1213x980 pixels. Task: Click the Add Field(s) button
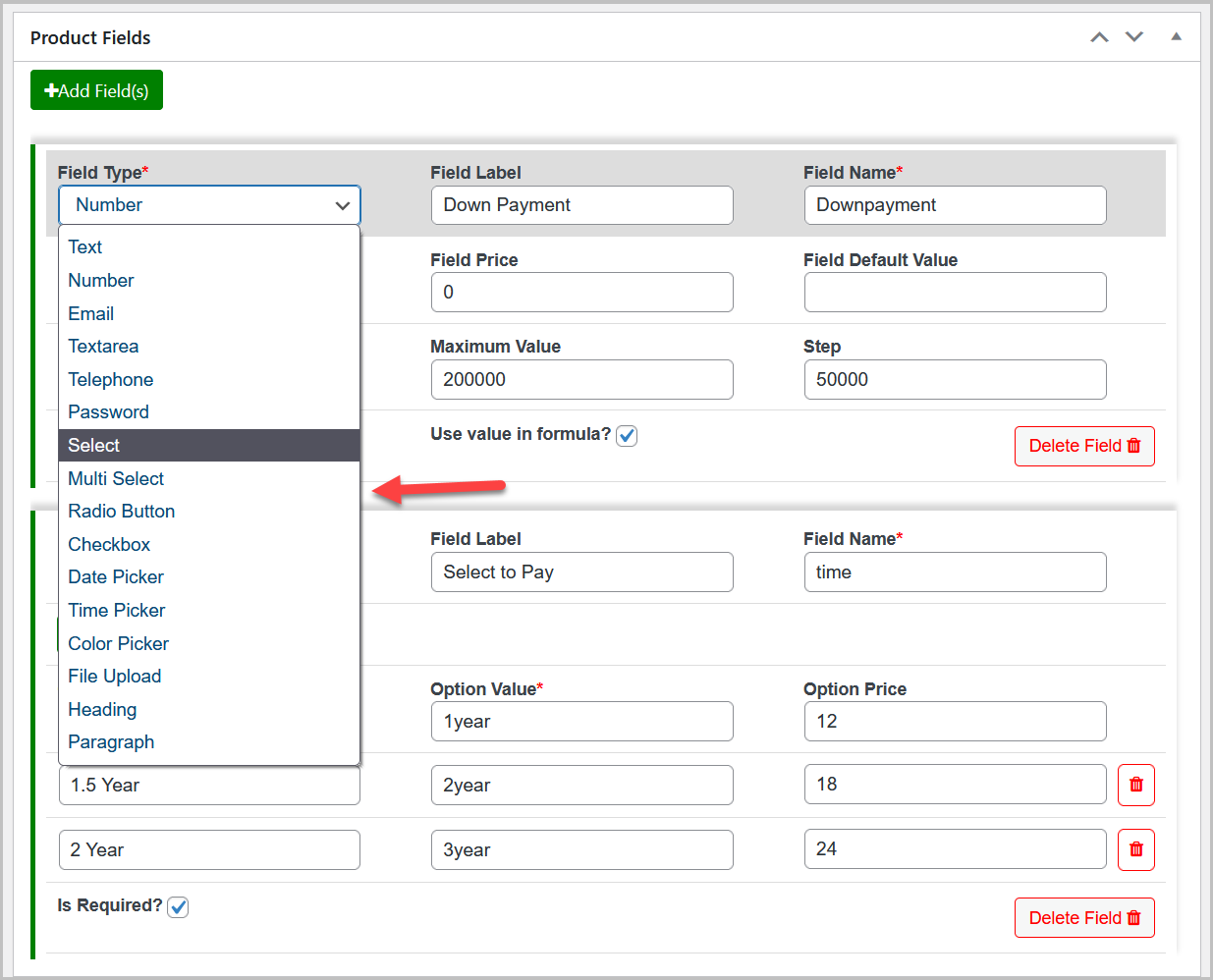[x=96, y=89]
